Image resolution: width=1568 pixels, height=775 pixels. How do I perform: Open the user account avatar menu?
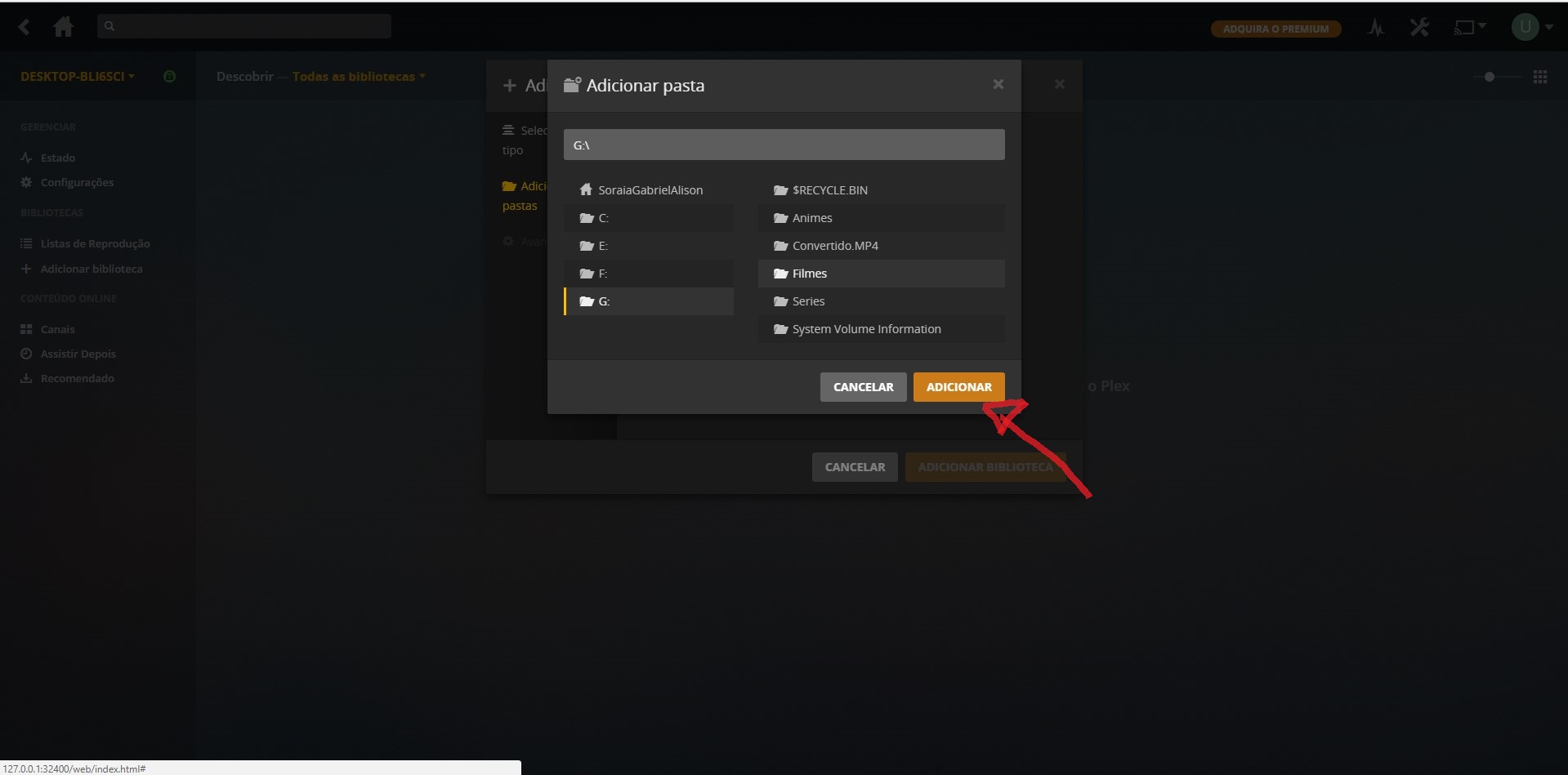[1531, 27]
